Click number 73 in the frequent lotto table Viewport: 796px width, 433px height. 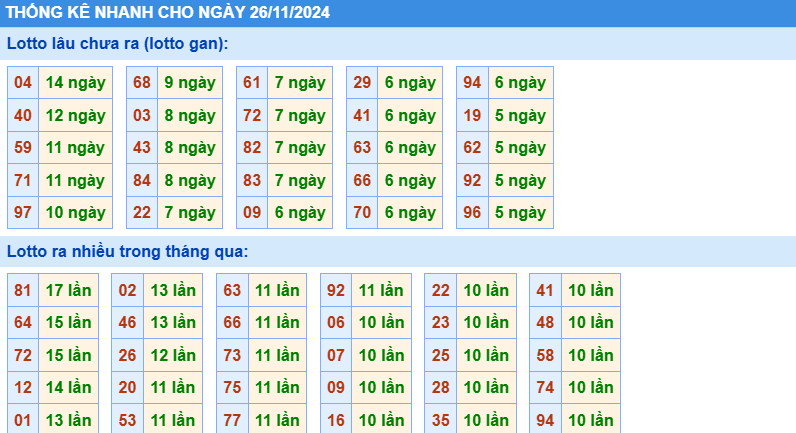[232, 355]
